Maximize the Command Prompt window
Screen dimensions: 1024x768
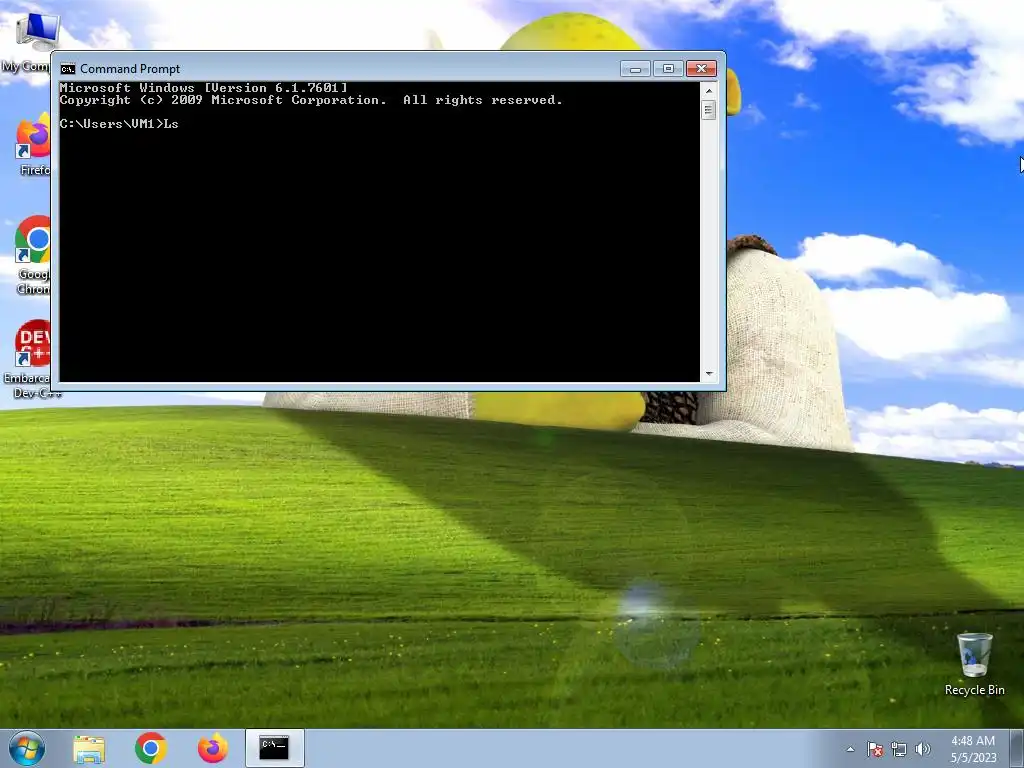pos(668,69)
